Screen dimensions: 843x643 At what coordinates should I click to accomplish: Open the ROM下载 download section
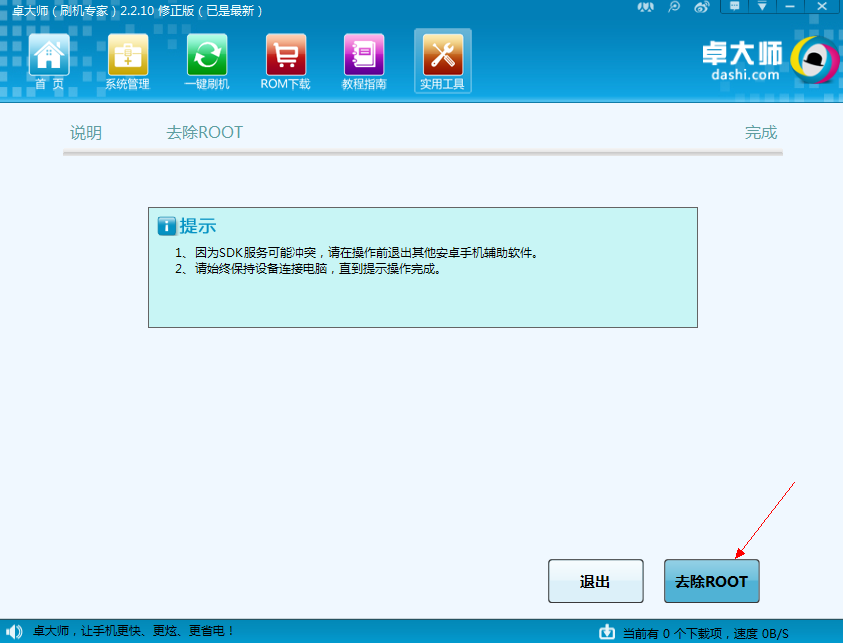pyautogui.click(x=285, y=61)
